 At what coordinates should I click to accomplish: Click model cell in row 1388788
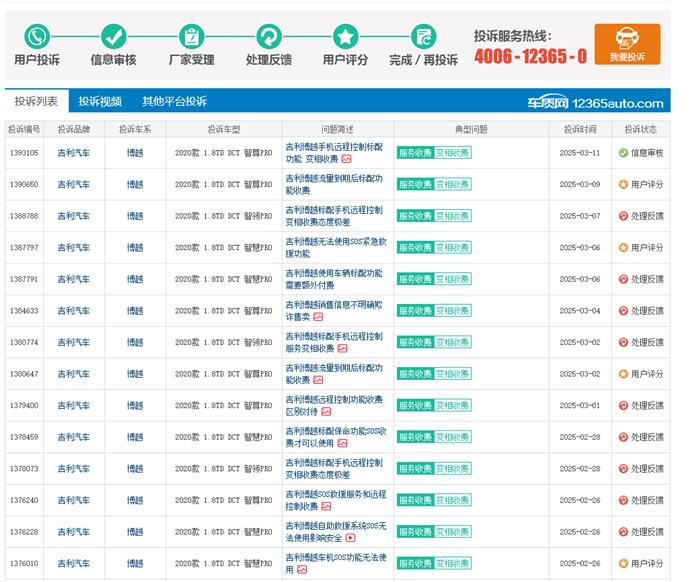[224, 216]
